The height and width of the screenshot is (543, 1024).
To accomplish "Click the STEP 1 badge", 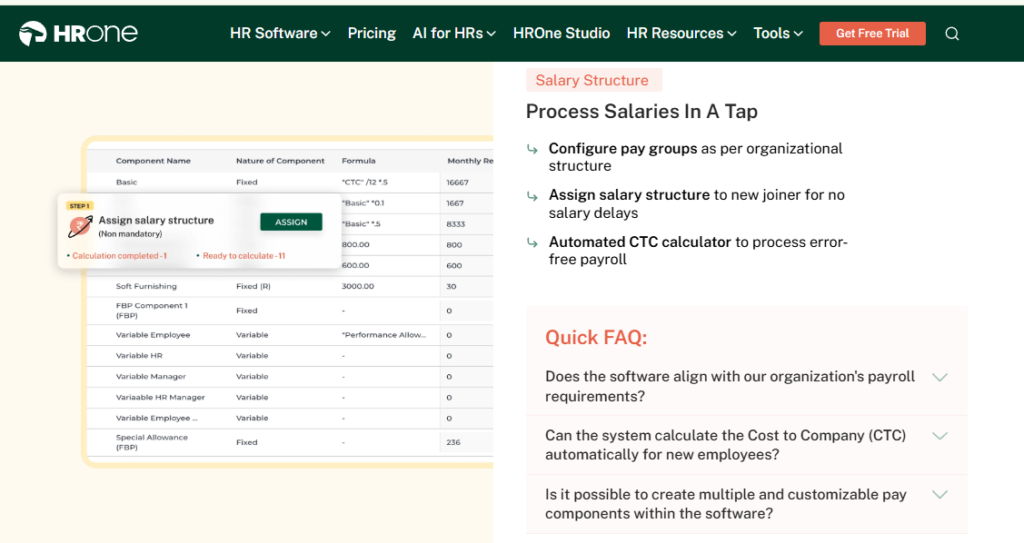I will coord(79,206).
